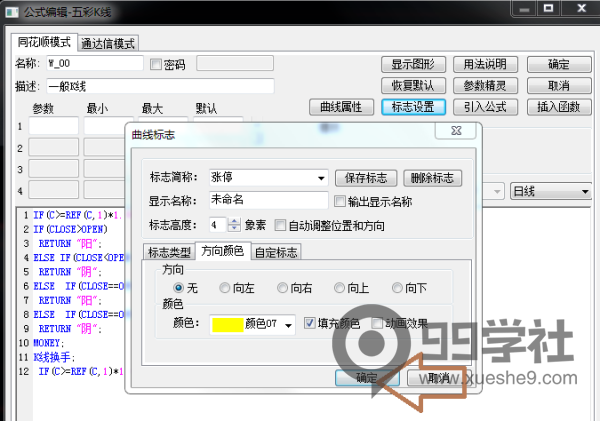Click the 描述 field with 一般K线
Viewport: 600px width, 421px height.
pyautogui.click(x=160, y=86)
